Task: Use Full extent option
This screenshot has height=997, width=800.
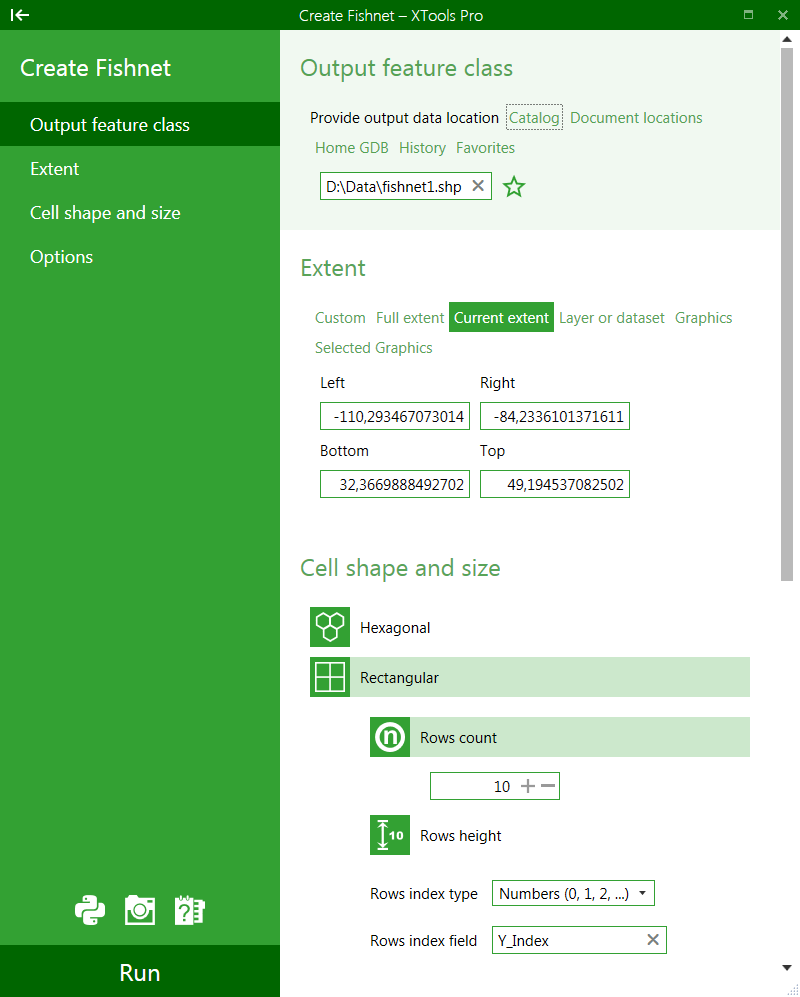Action: pyautogui.click(x=410, y=317)
